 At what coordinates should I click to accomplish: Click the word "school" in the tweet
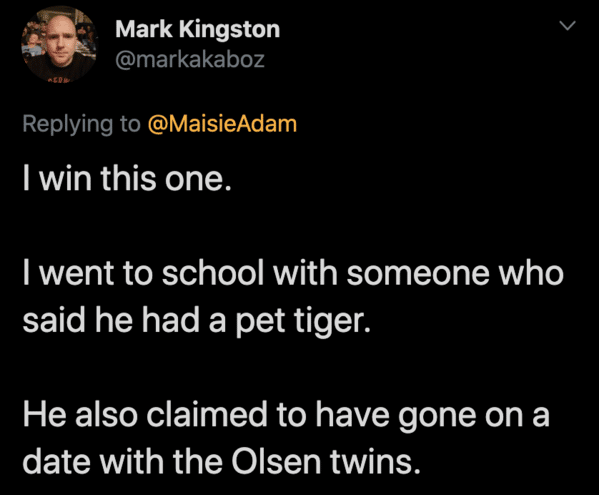click(213, 273)
